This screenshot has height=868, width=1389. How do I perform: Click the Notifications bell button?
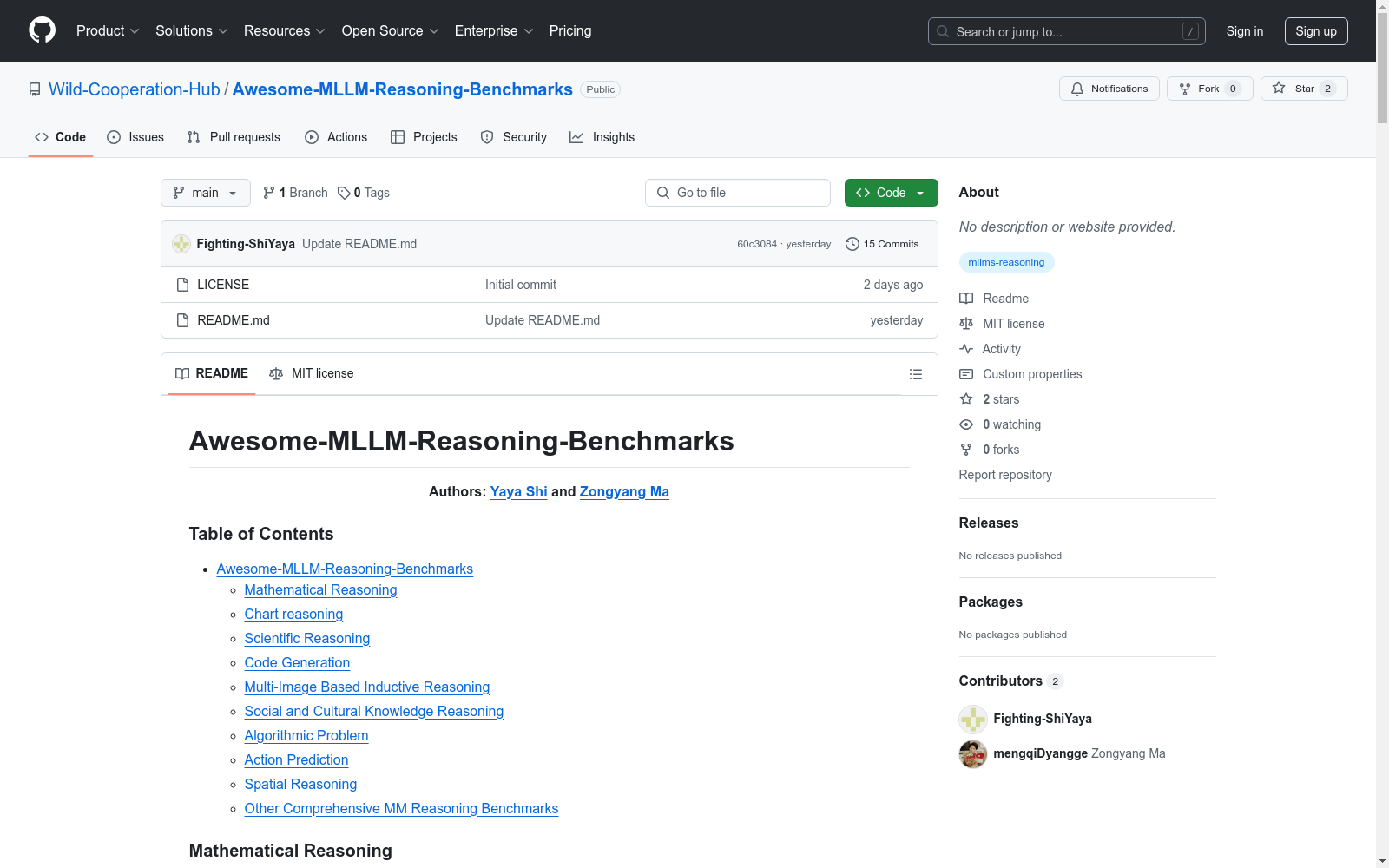coord(1109,89)
